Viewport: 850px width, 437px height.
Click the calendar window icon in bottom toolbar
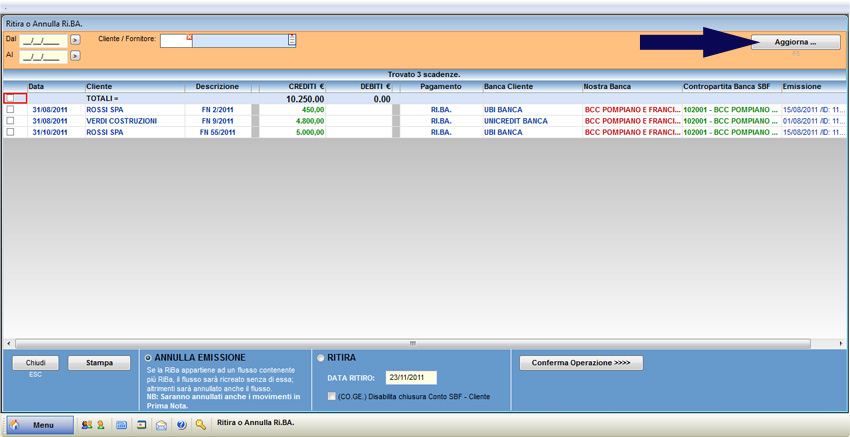pyautogui.click(x=142, y=425)
